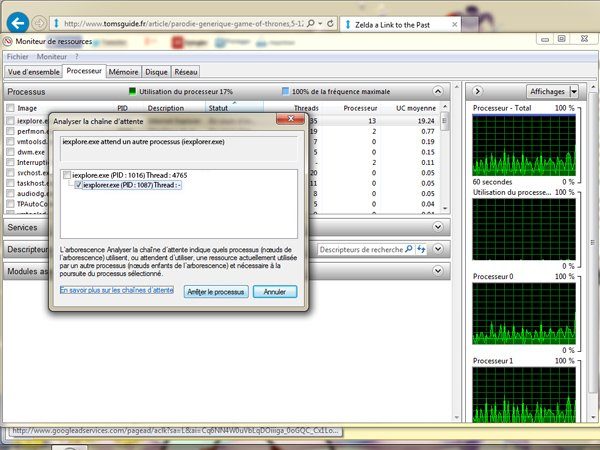600x450 pixels.
Task: Open the ? help menu
Action: pyautogui.click(x=77, y=57)
